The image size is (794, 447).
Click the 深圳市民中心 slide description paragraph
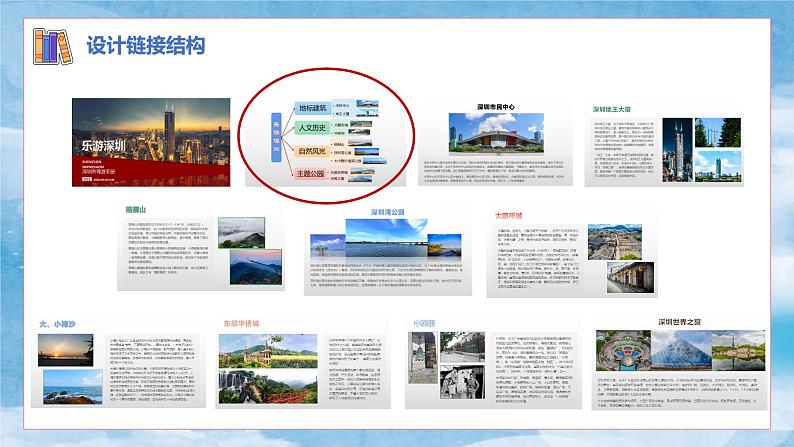[494, 171]
